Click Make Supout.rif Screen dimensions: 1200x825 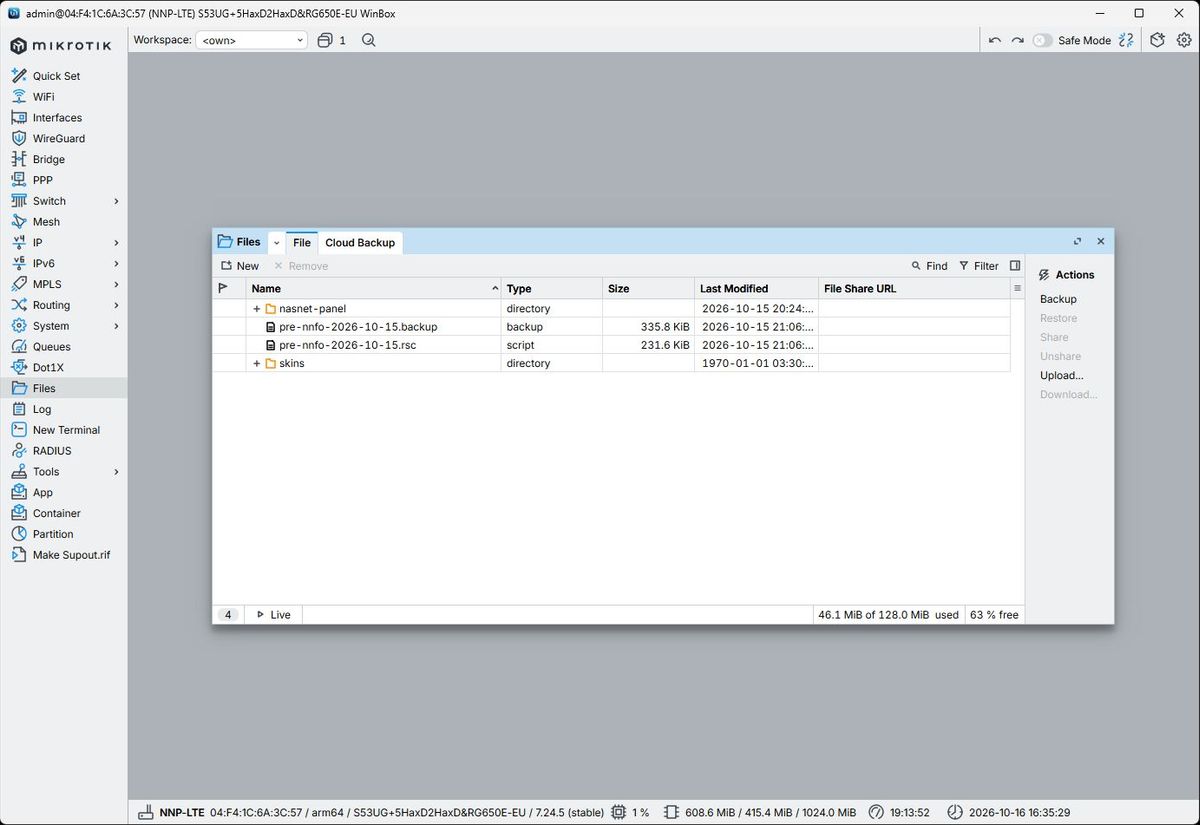71,555
